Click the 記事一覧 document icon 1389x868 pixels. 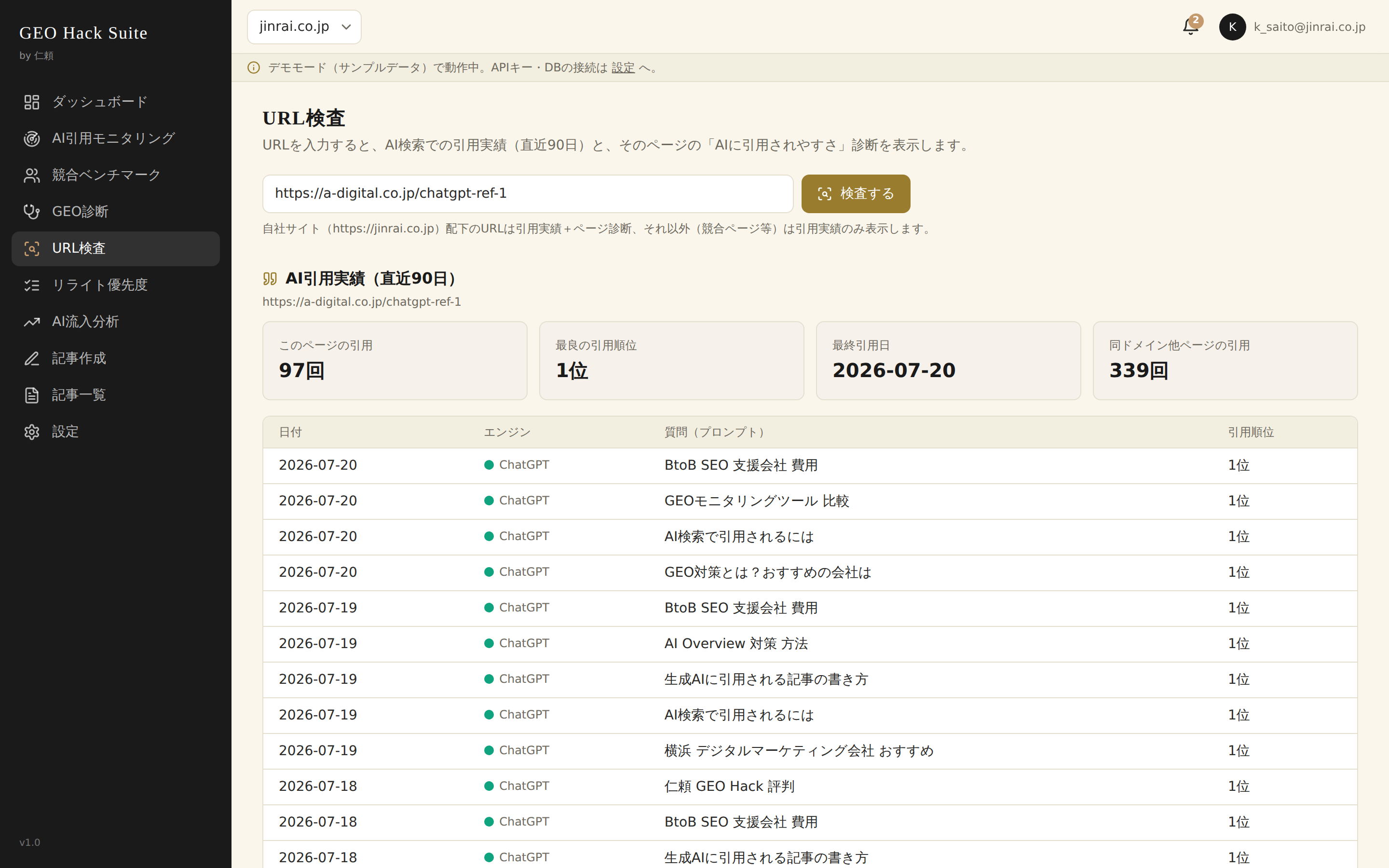31,395
